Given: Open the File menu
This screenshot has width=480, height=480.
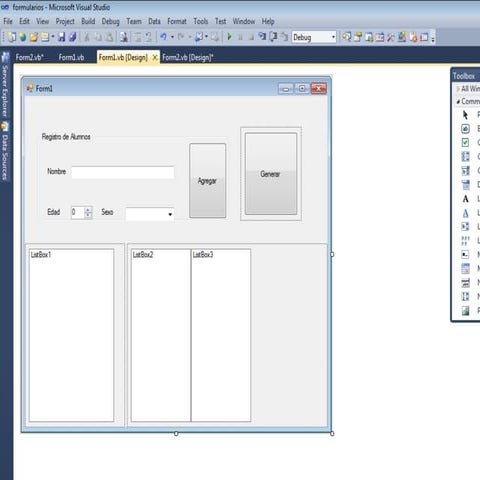Looking at the screenshot, I should tap(8, 21).
